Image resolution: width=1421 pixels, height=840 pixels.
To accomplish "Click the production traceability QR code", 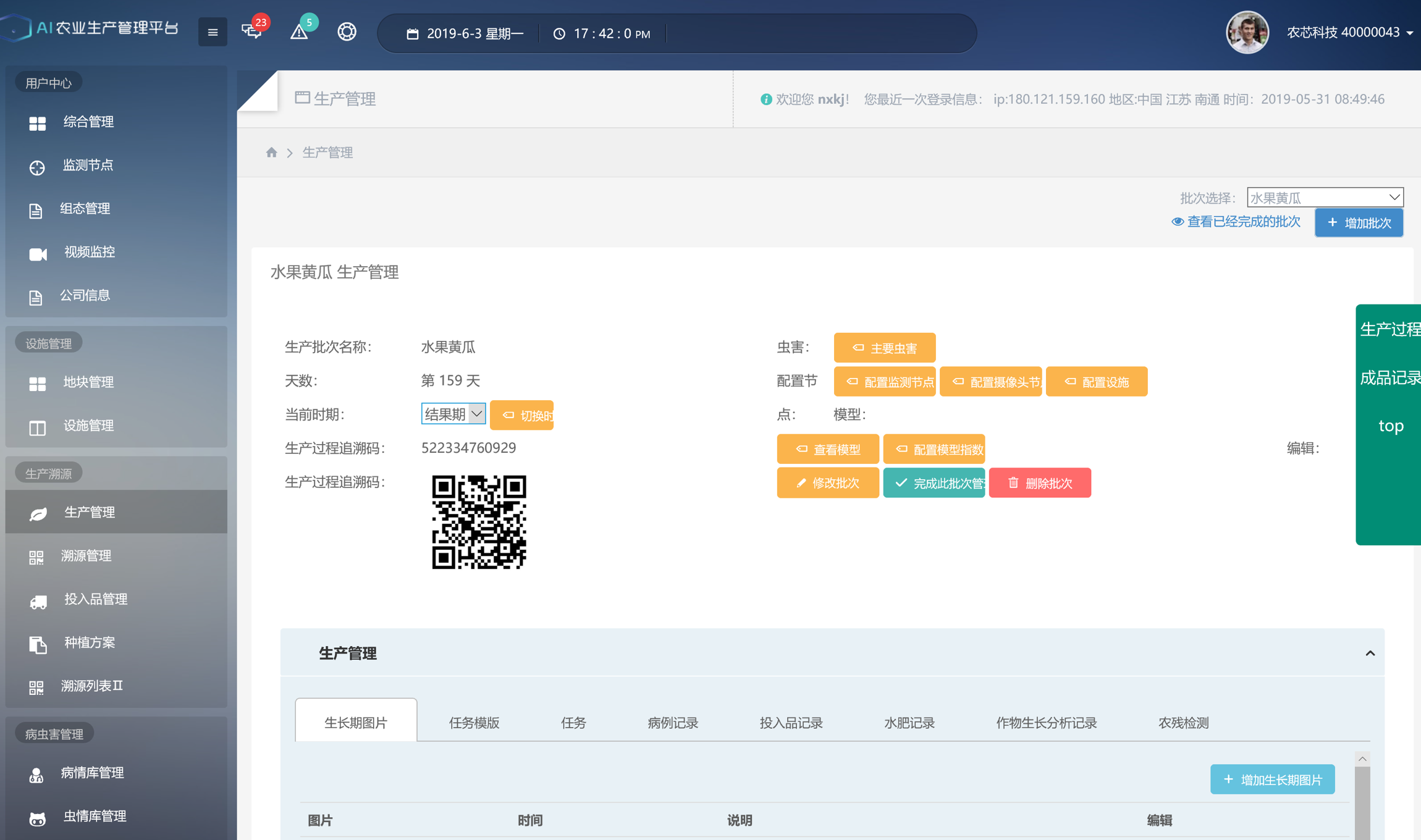I will point(479,522).
